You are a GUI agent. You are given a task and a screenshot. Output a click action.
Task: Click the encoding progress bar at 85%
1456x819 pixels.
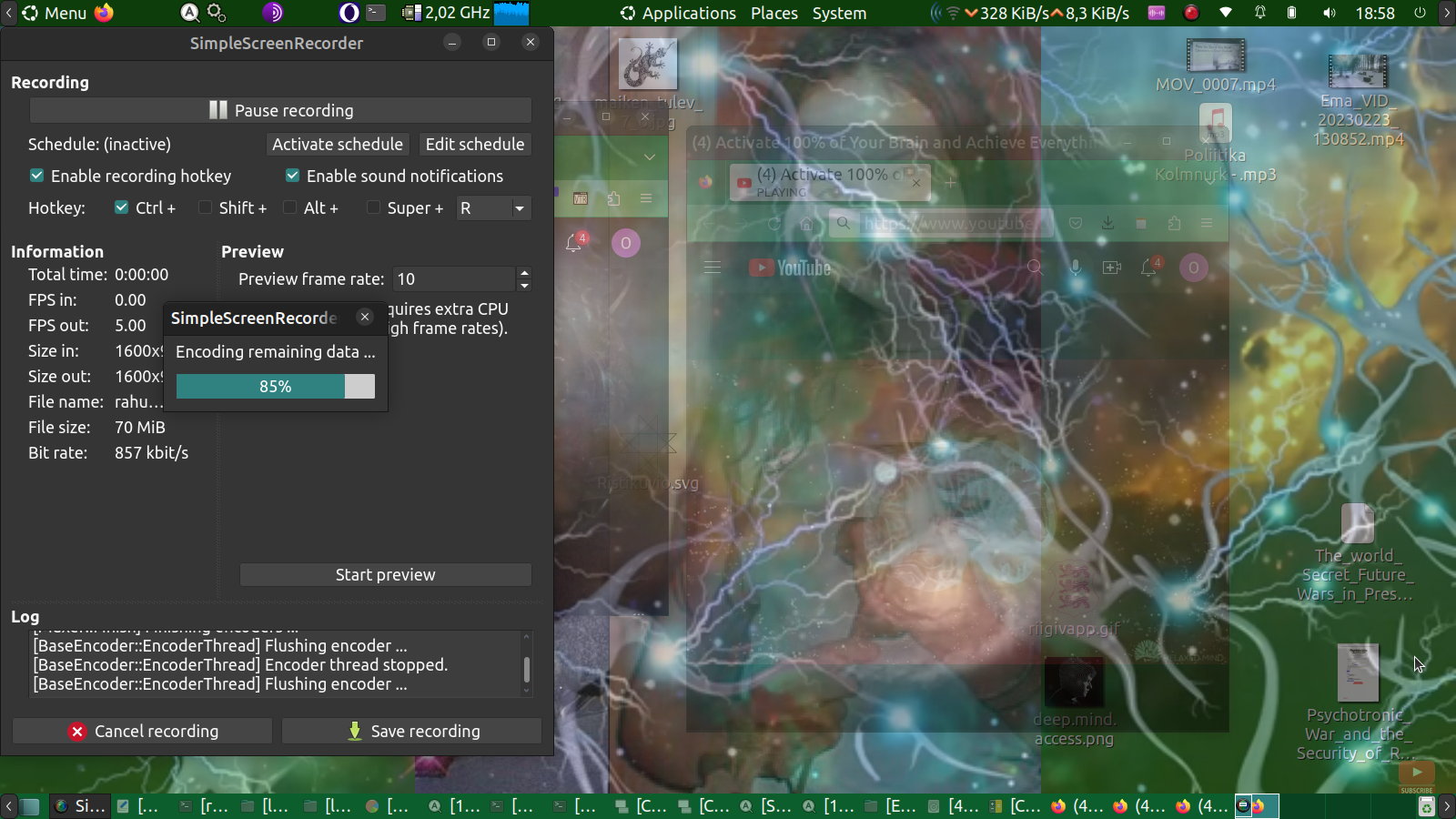276,387
